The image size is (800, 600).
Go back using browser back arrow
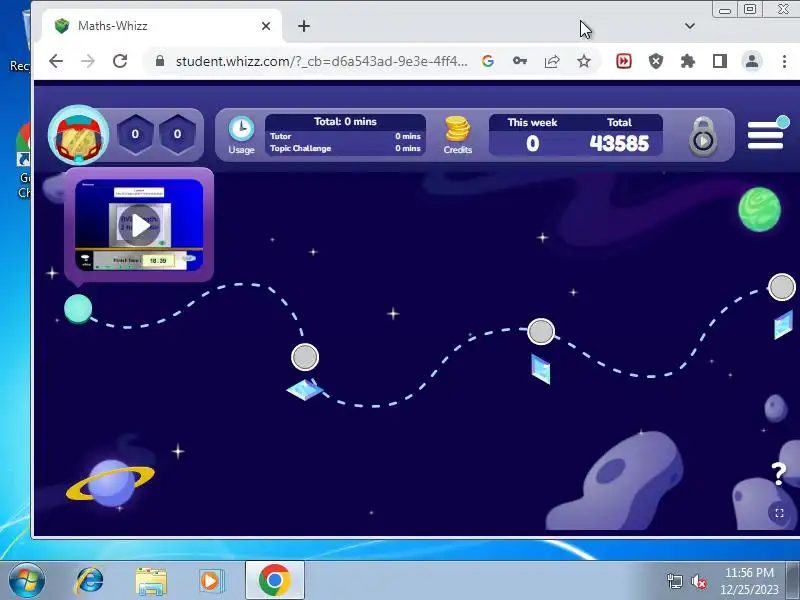click(56, 61)
